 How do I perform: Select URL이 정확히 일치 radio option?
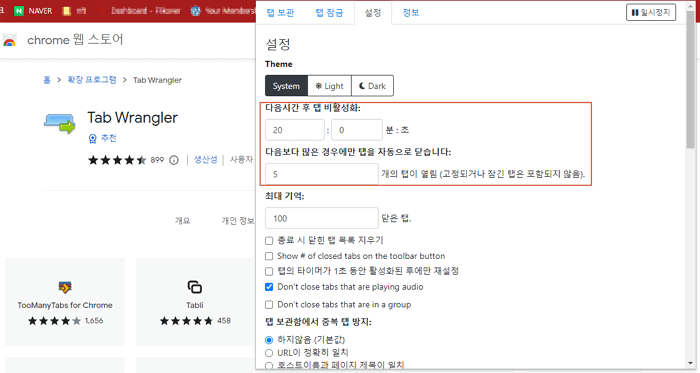pyautogui.click(x=269, y=353)
